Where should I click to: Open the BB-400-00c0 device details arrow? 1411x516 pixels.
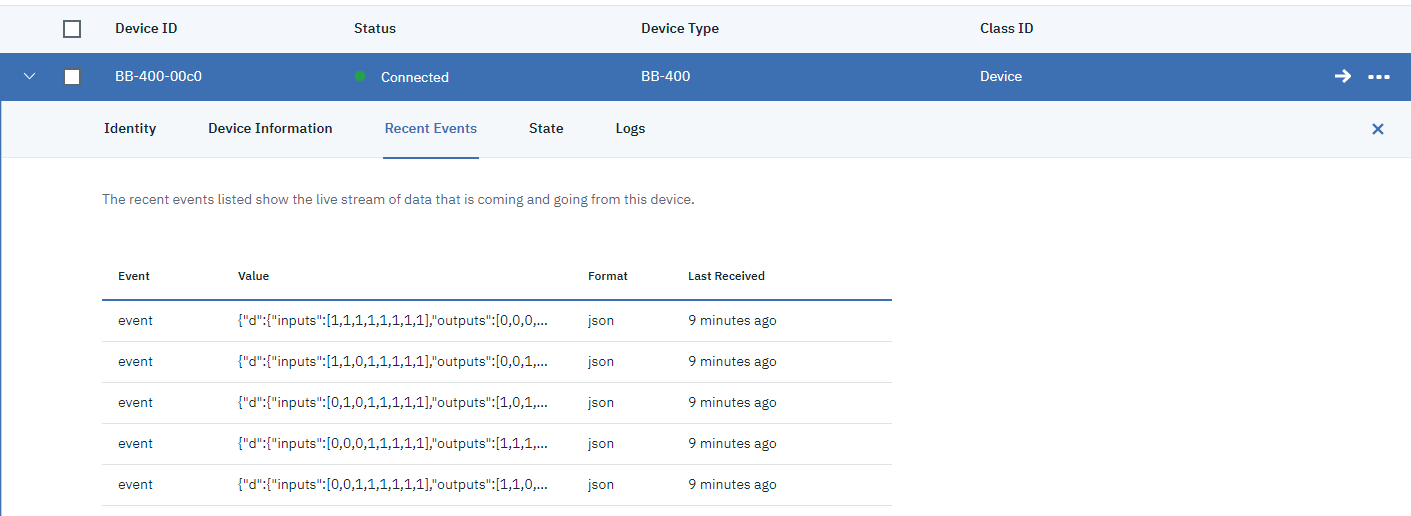[1343, 77]
